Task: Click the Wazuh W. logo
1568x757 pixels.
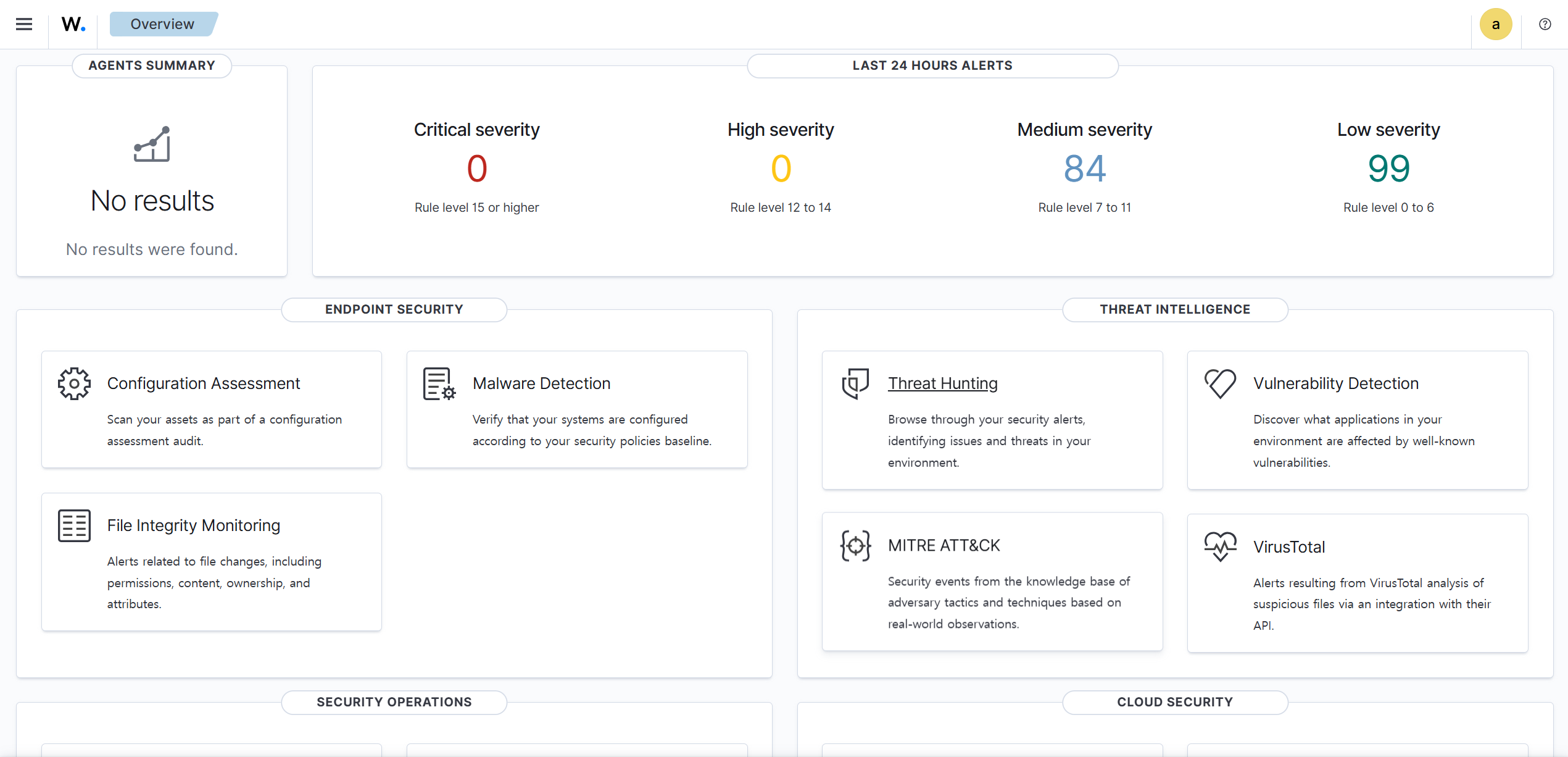Action: tap(73, 24)
